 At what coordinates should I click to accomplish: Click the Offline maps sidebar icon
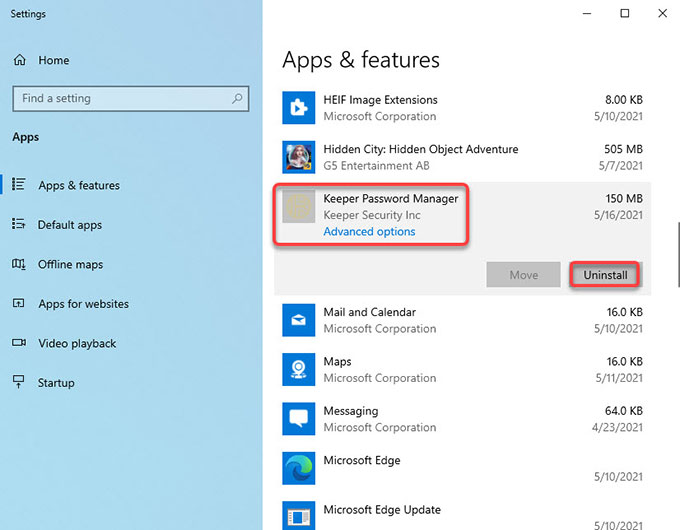[x=19, y=263]
